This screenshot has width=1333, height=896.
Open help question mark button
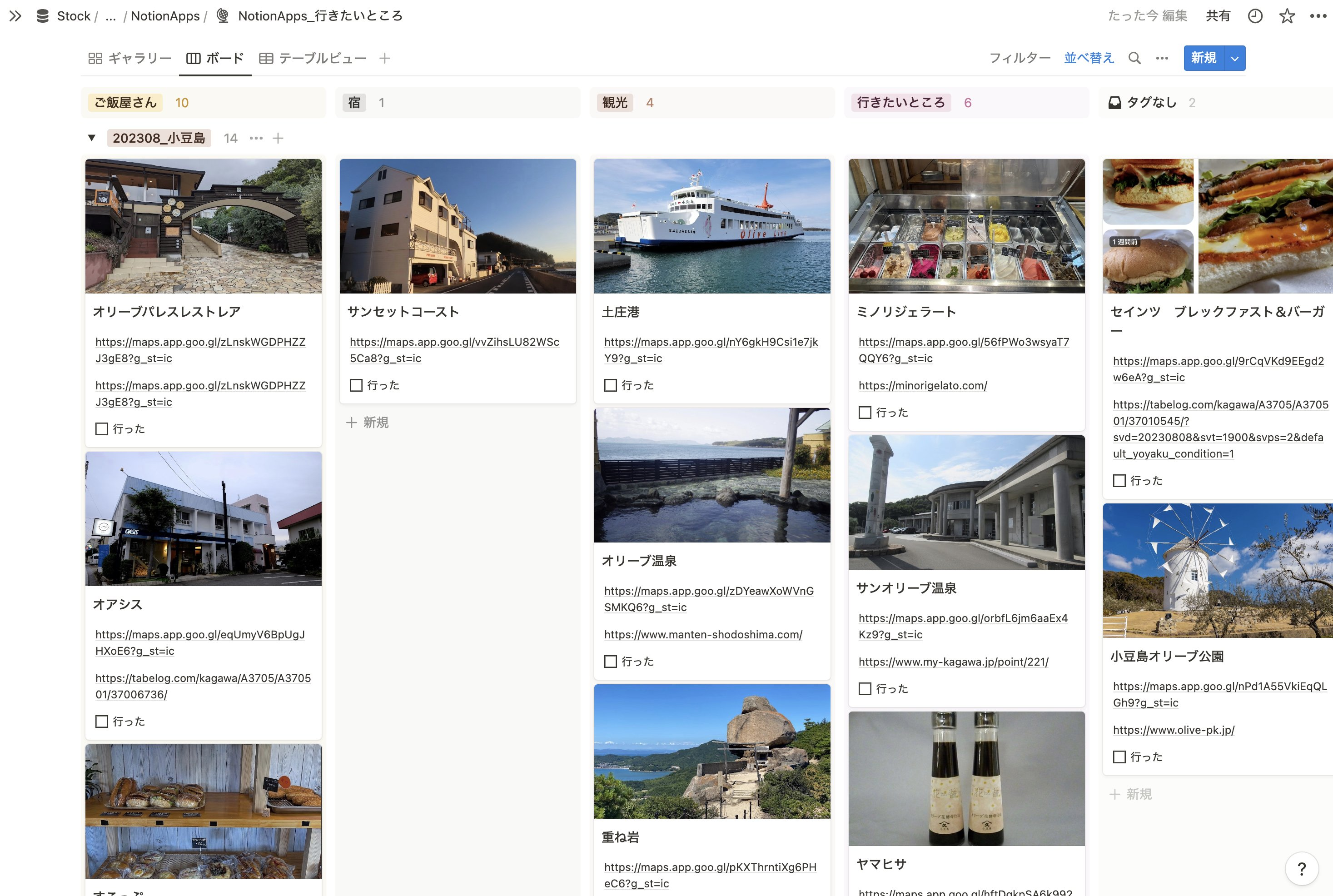click(x=1302, y=869)
